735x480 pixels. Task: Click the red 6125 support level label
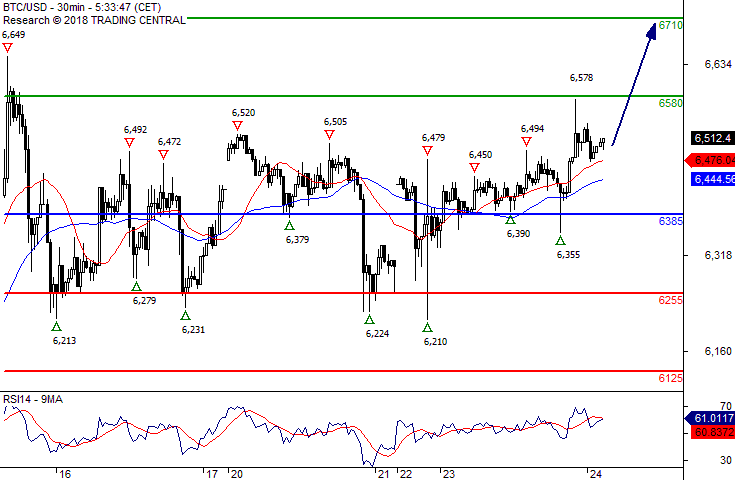click(670, 378)
